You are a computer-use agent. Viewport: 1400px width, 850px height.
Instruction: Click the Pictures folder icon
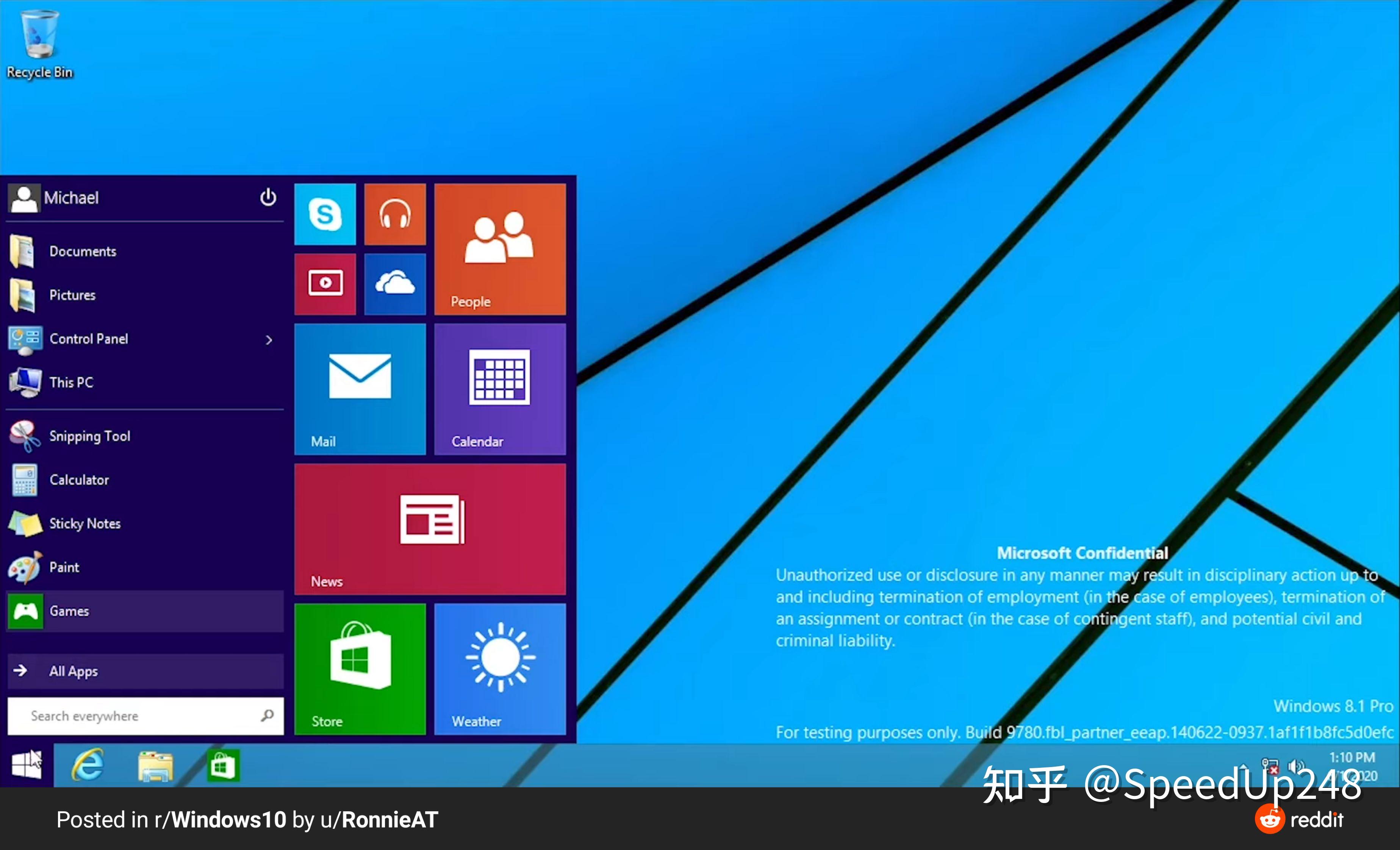pyautogui.click(x=23, y=295)
